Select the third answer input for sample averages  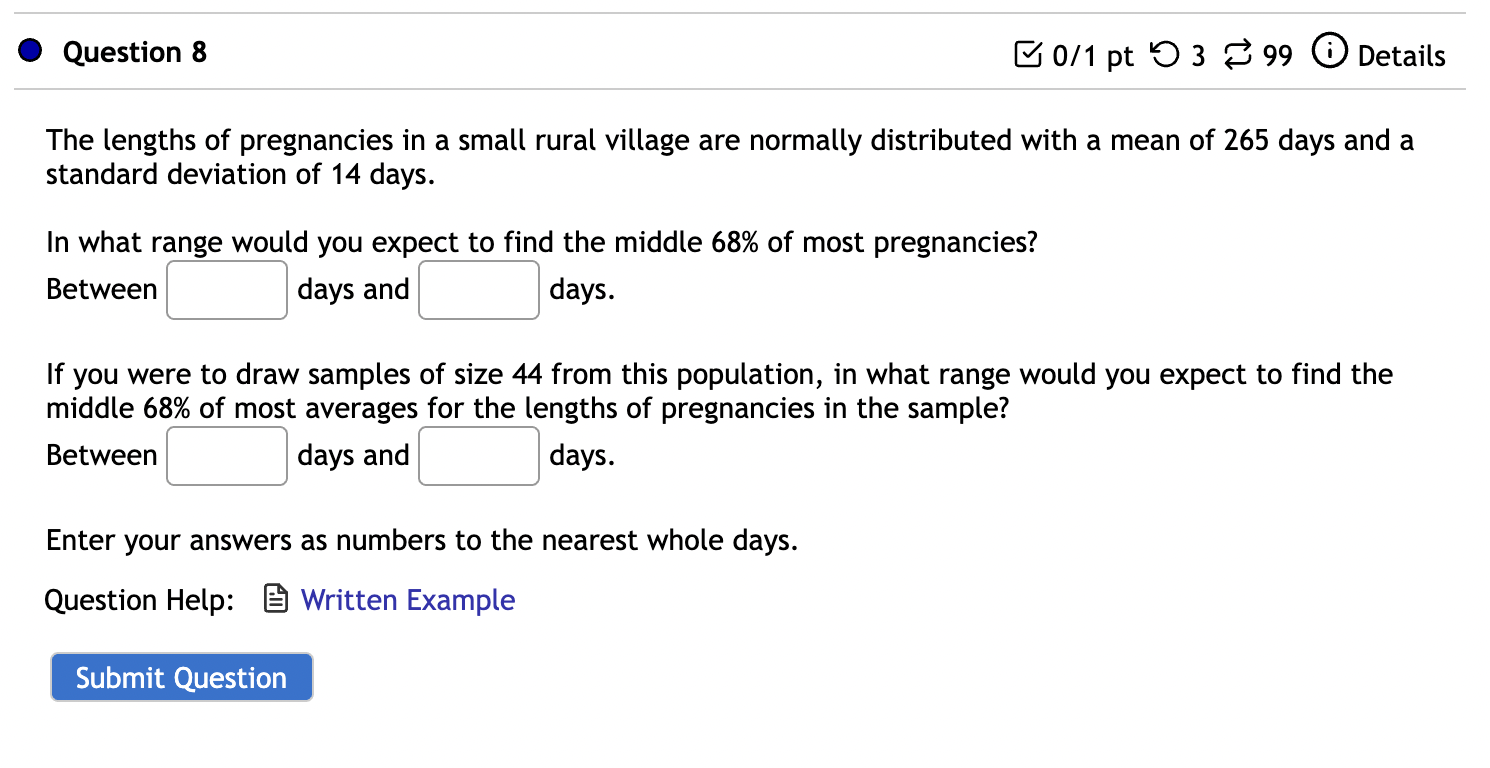click(227, 456)
